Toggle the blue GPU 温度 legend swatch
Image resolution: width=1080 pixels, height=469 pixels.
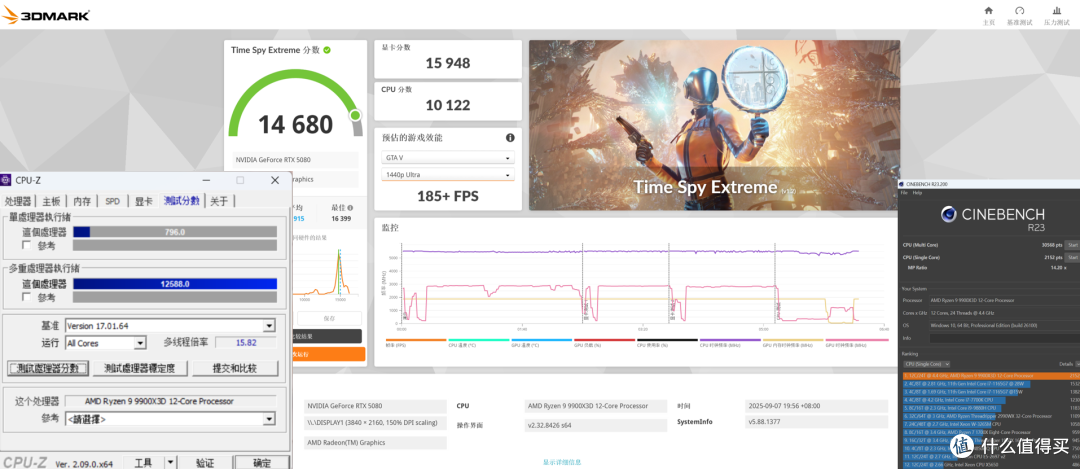pyautogui.click(x=541, y=340)
